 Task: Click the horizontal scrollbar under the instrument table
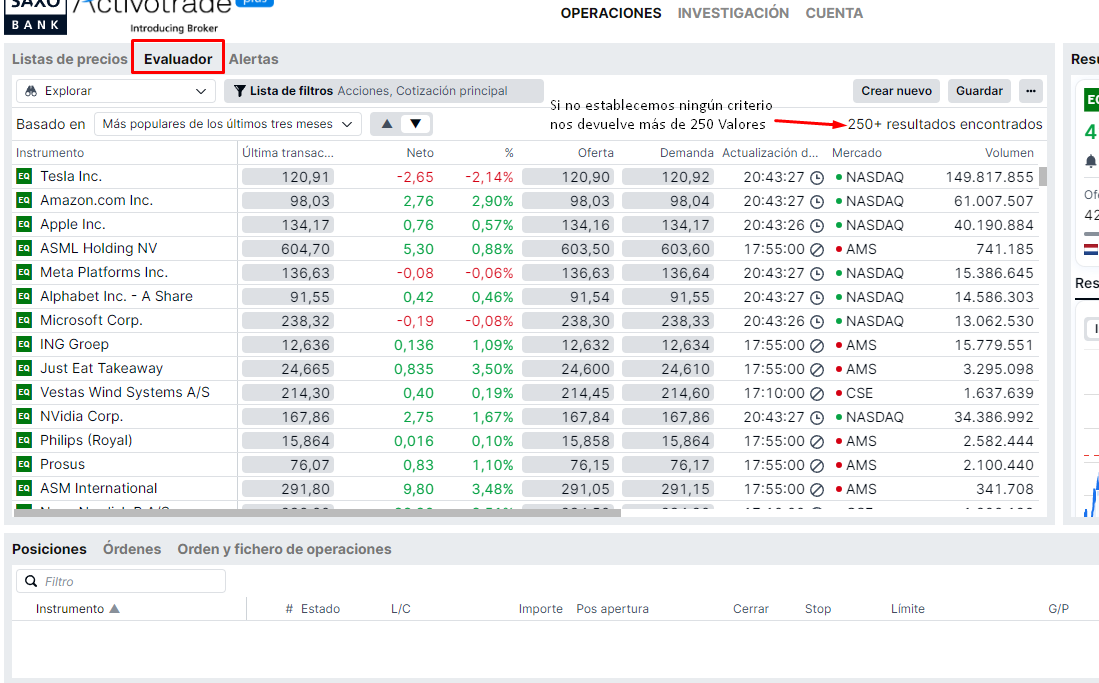coord(317,513)
